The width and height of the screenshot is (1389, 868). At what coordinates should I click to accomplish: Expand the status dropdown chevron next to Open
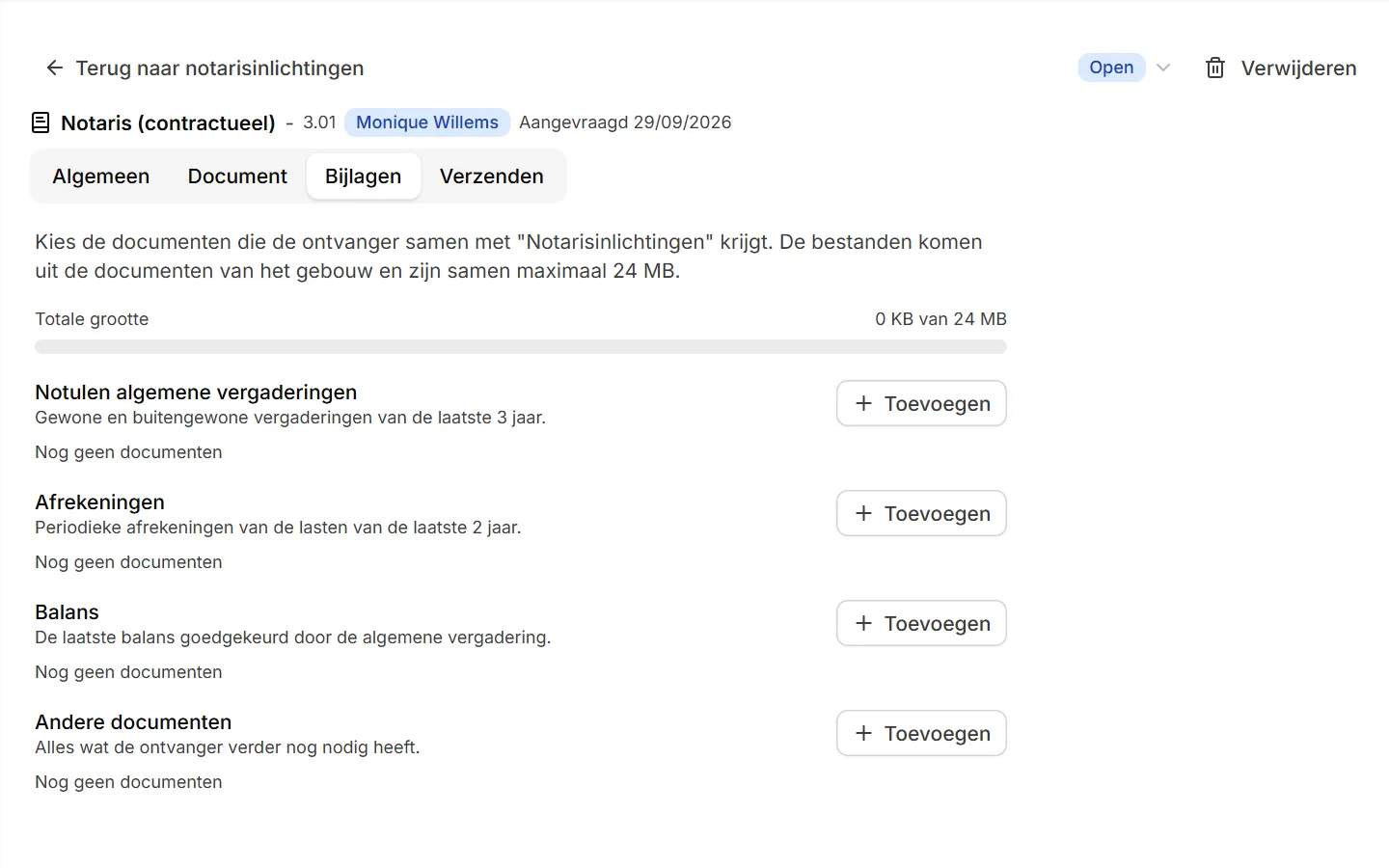[x=1163, y=68]
